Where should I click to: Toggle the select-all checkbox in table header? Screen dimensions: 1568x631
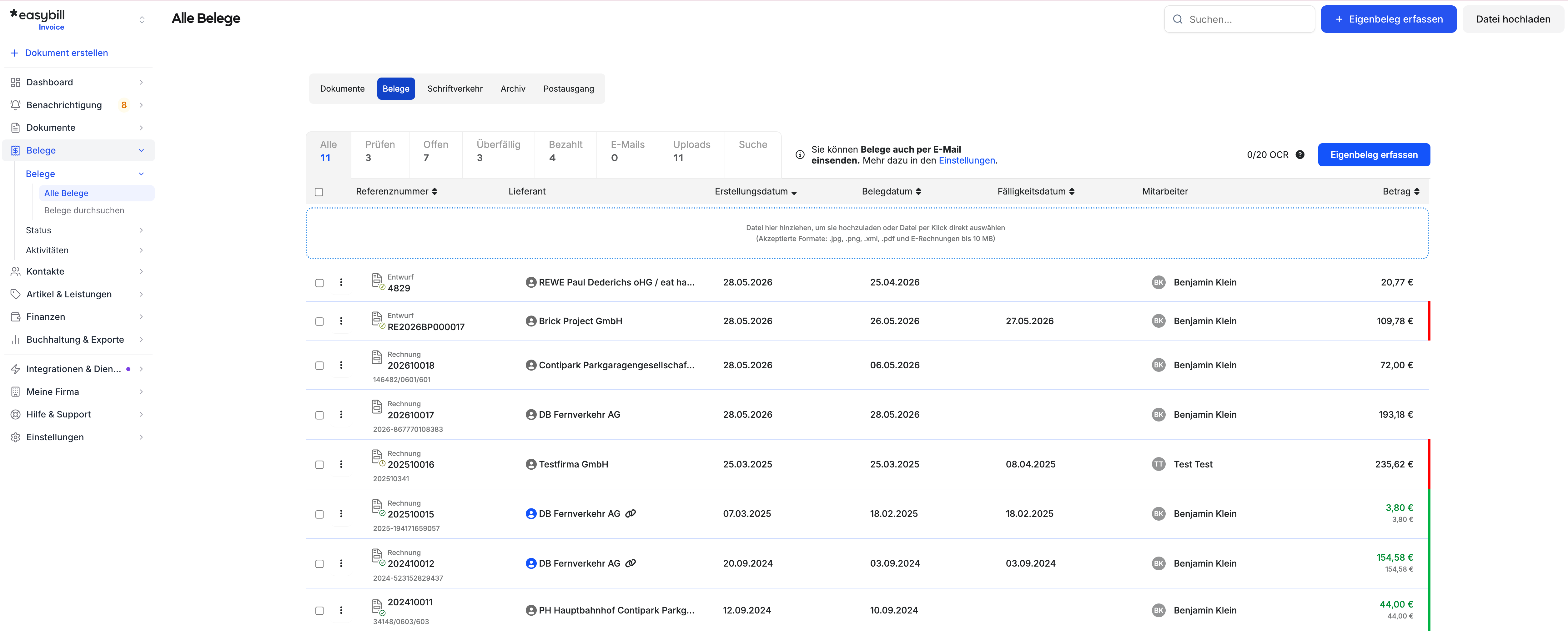(x=319, y=192)
